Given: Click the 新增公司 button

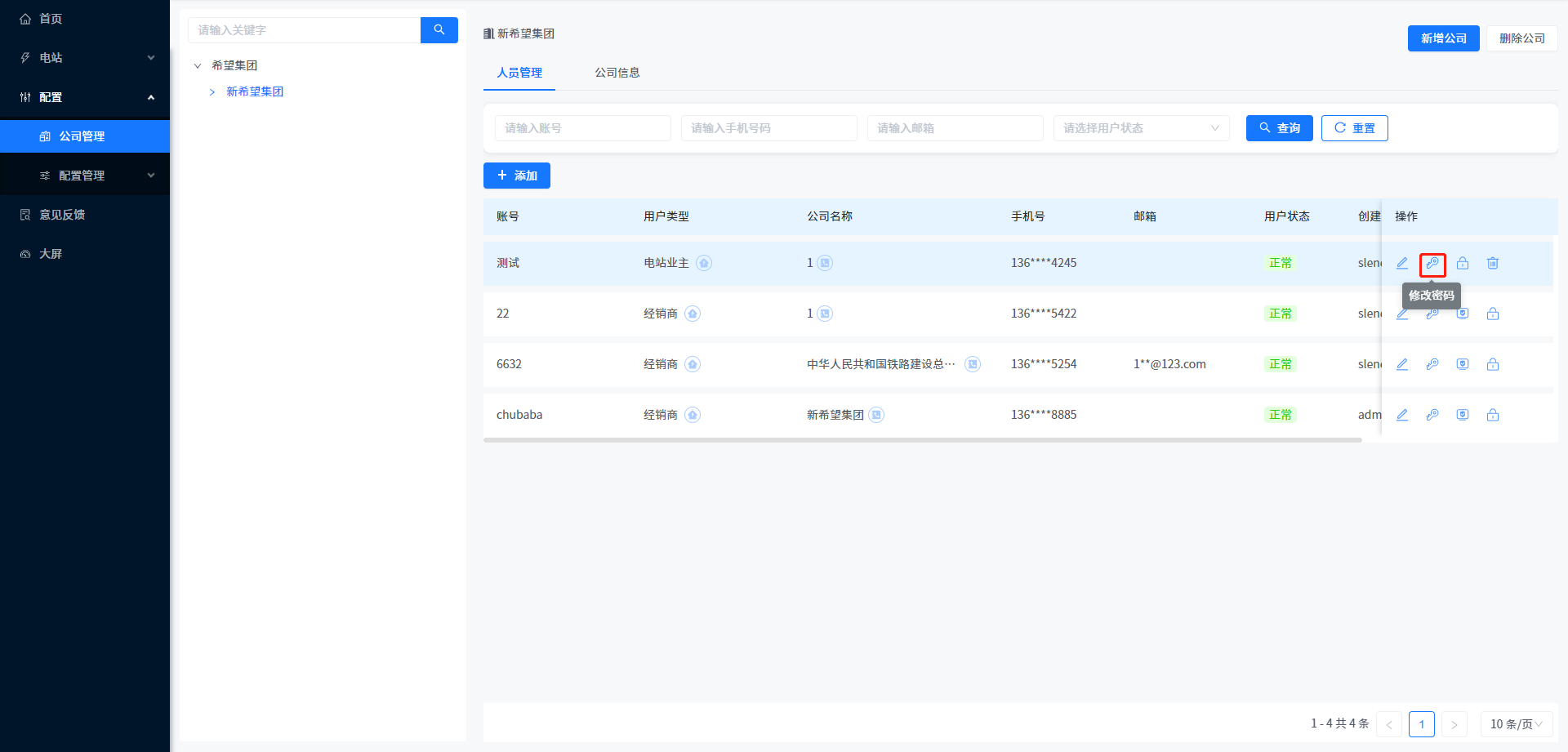Looking at the screenshot, I should [1443, 38].
